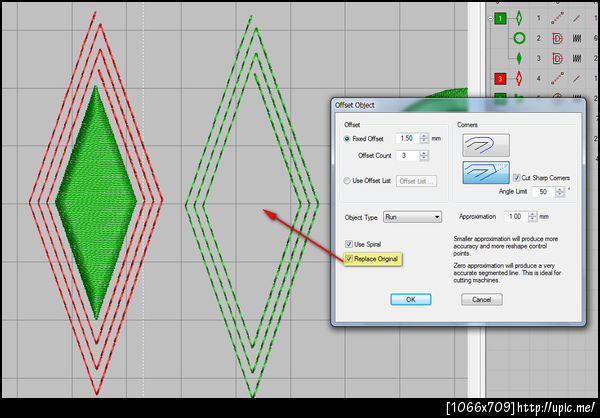Toggle the Use Spiral checkbox
Viewport: 600px width, 418px height.
tap(349, 244)
